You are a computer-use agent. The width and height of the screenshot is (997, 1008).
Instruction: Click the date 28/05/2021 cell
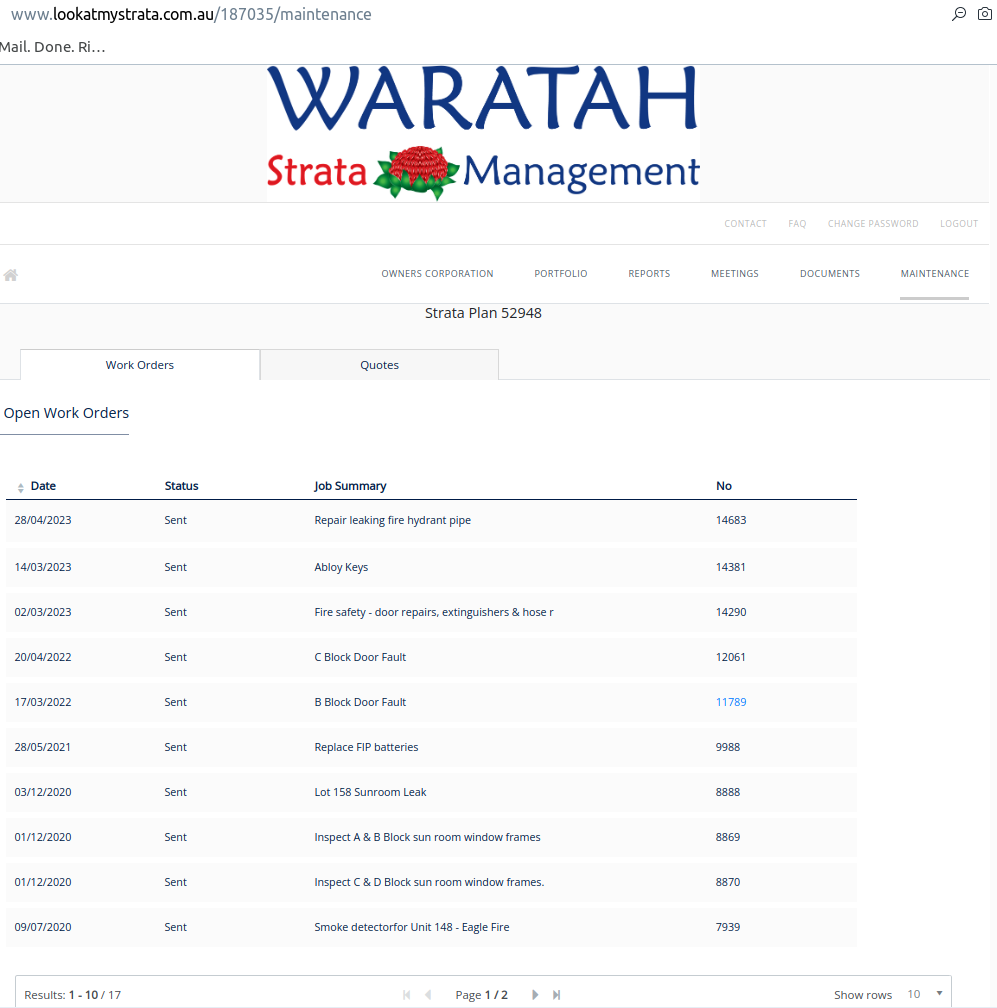point(42,747)
